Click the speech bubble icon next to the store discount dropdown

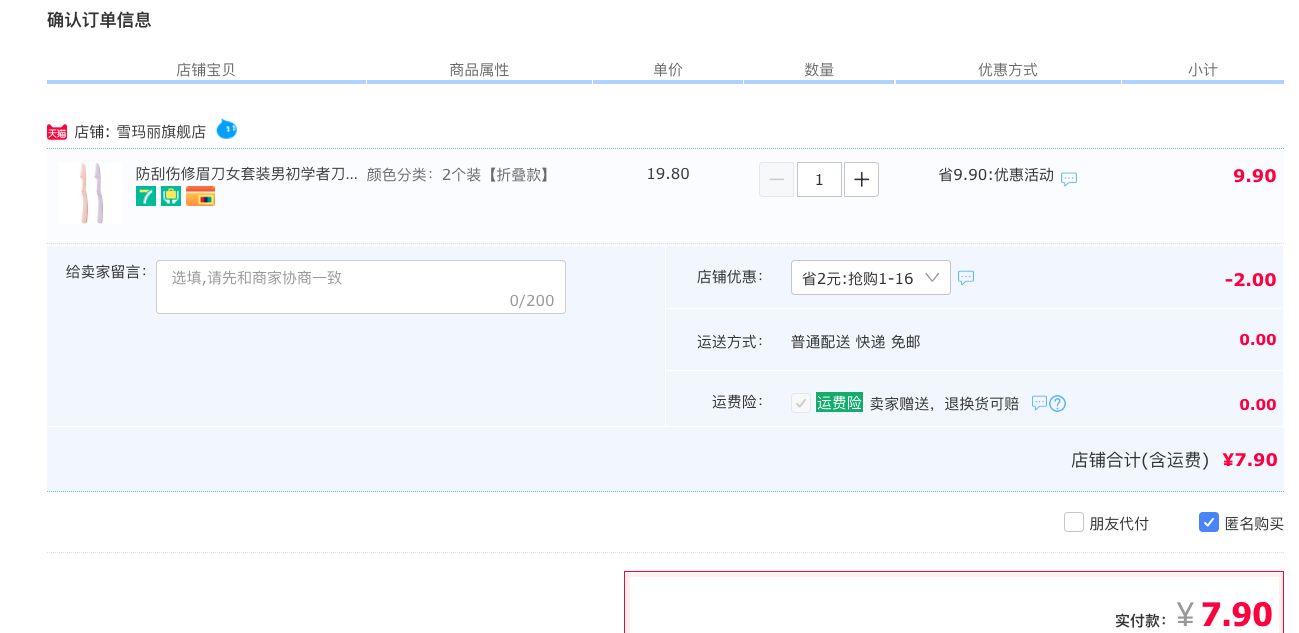966,278
